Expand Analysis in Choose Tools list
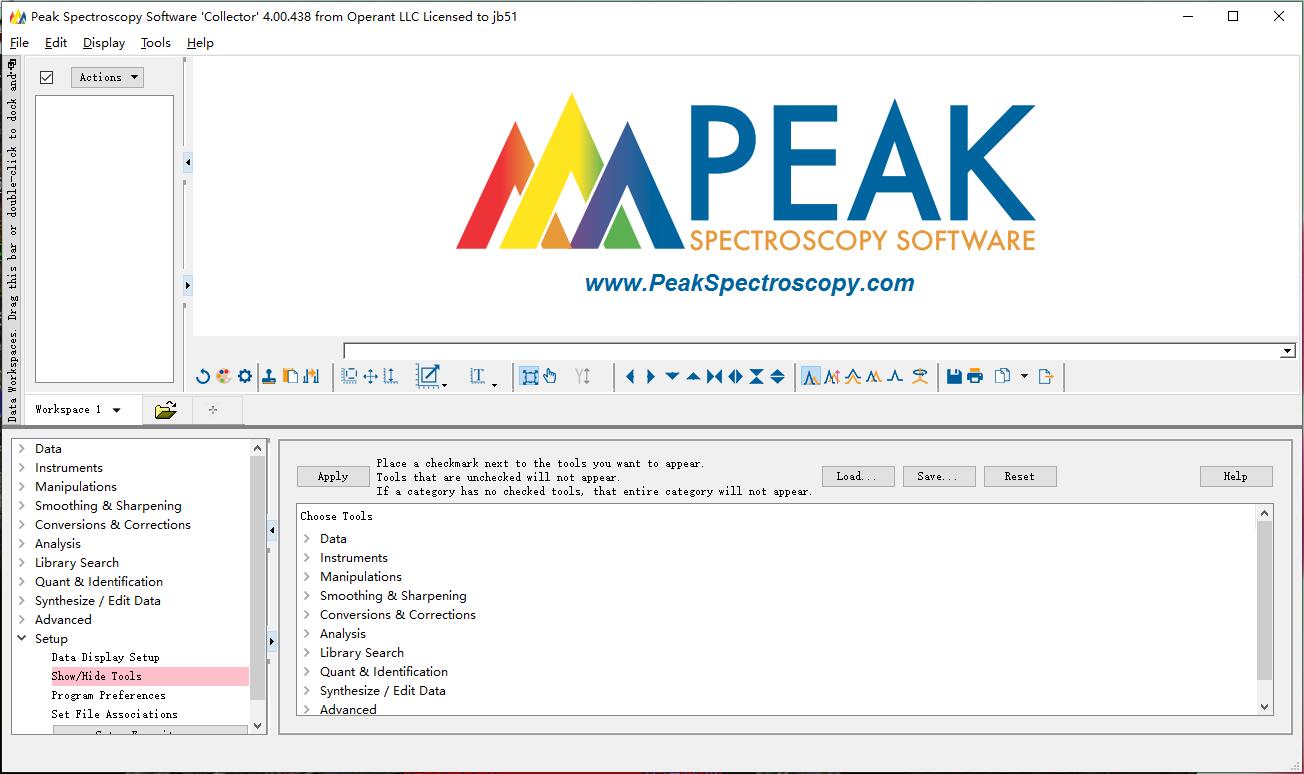The image size is (1304, 774). (307, 634)
